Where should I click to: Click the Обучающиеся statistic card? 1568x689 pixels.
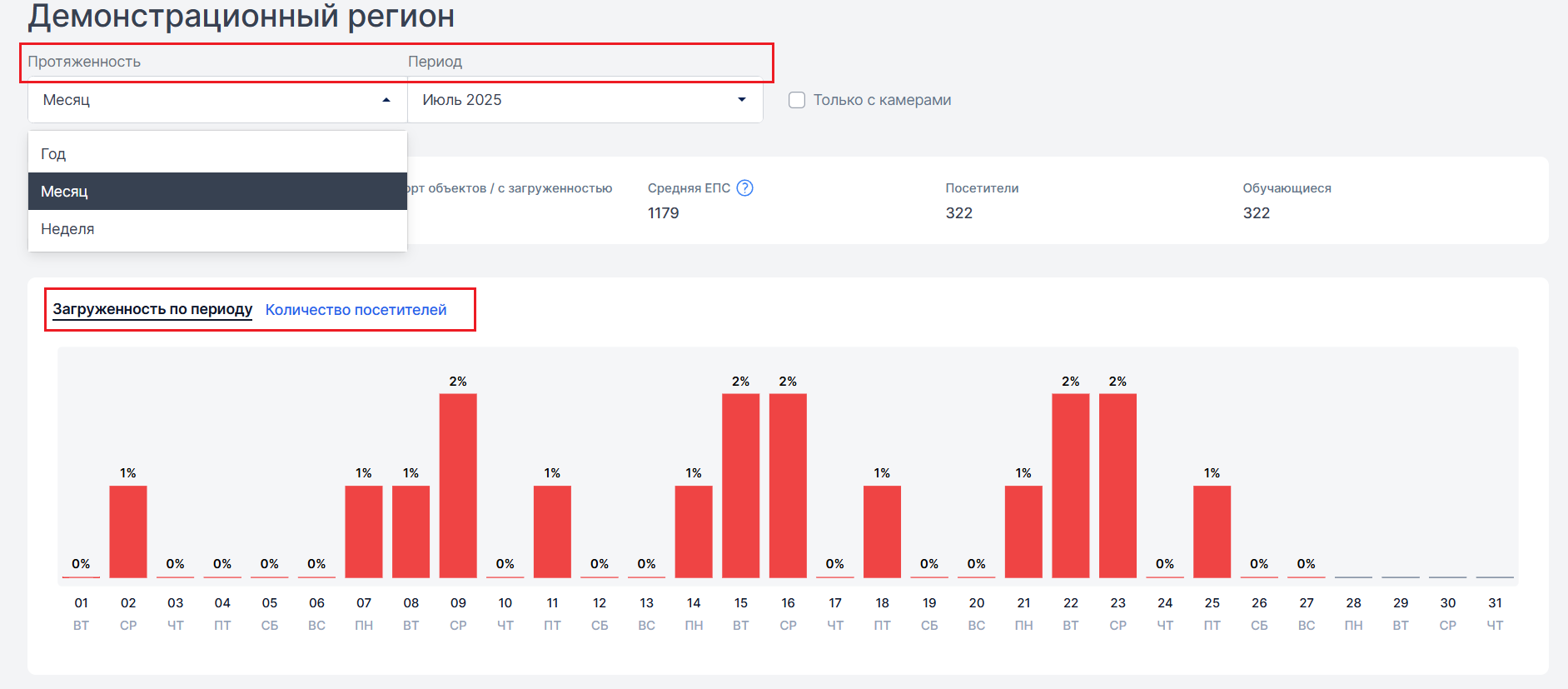click(1287, 200)
